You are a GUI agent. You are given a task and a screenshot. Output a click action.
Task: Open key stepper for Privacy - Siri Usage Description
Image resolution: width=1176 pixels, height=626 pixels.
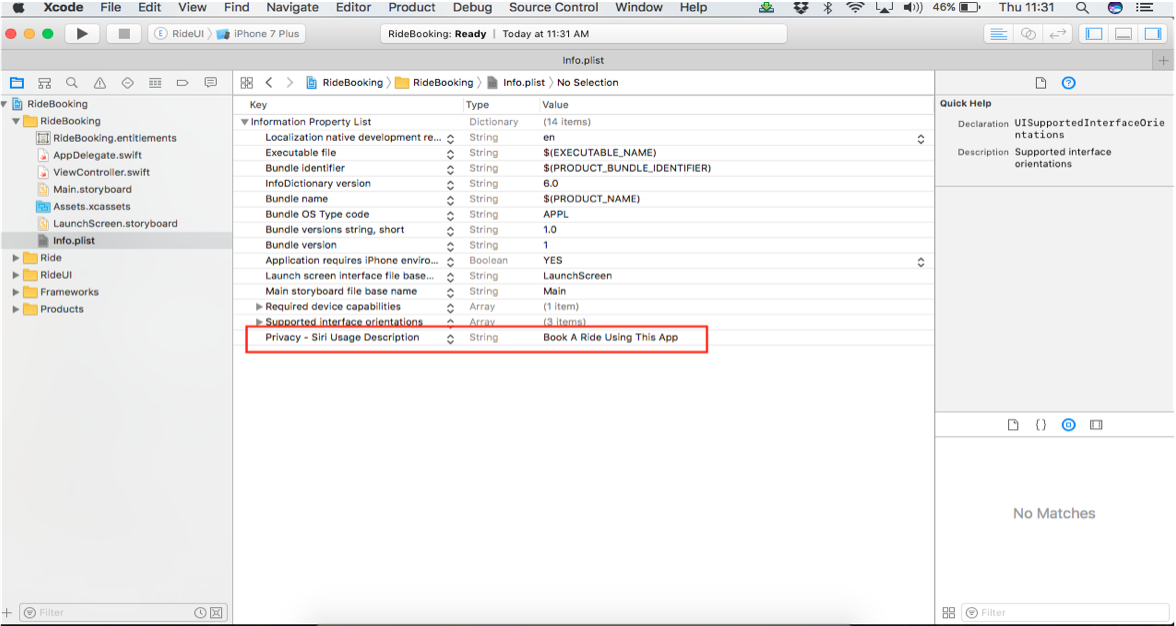[450, 339]
